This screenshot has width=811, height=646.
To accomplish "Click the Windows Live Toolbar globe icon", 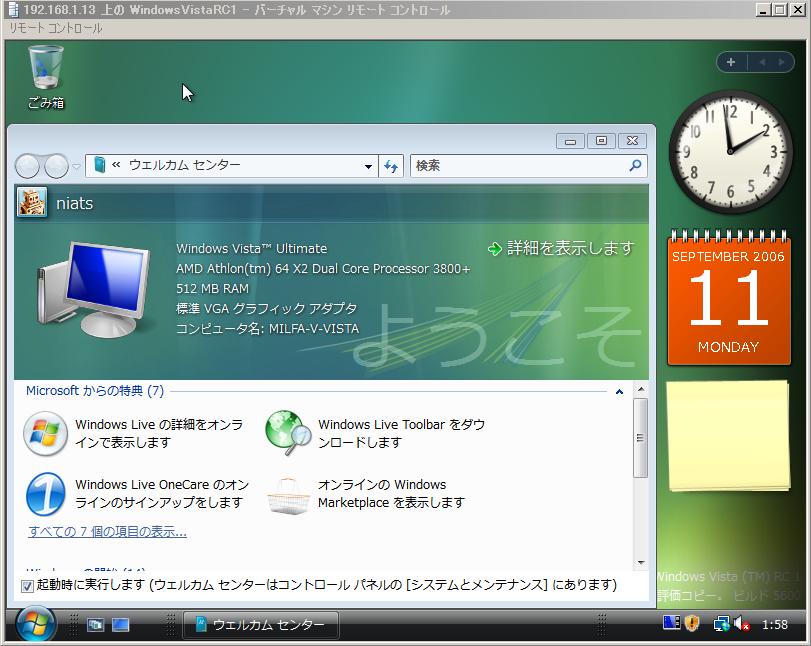I will pos(288,432).
